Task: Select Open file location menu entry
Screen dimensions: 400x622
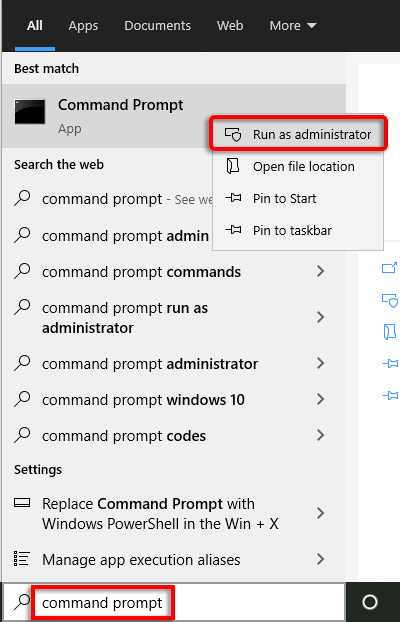Action: pyautogui.click(x=298, y=167)
